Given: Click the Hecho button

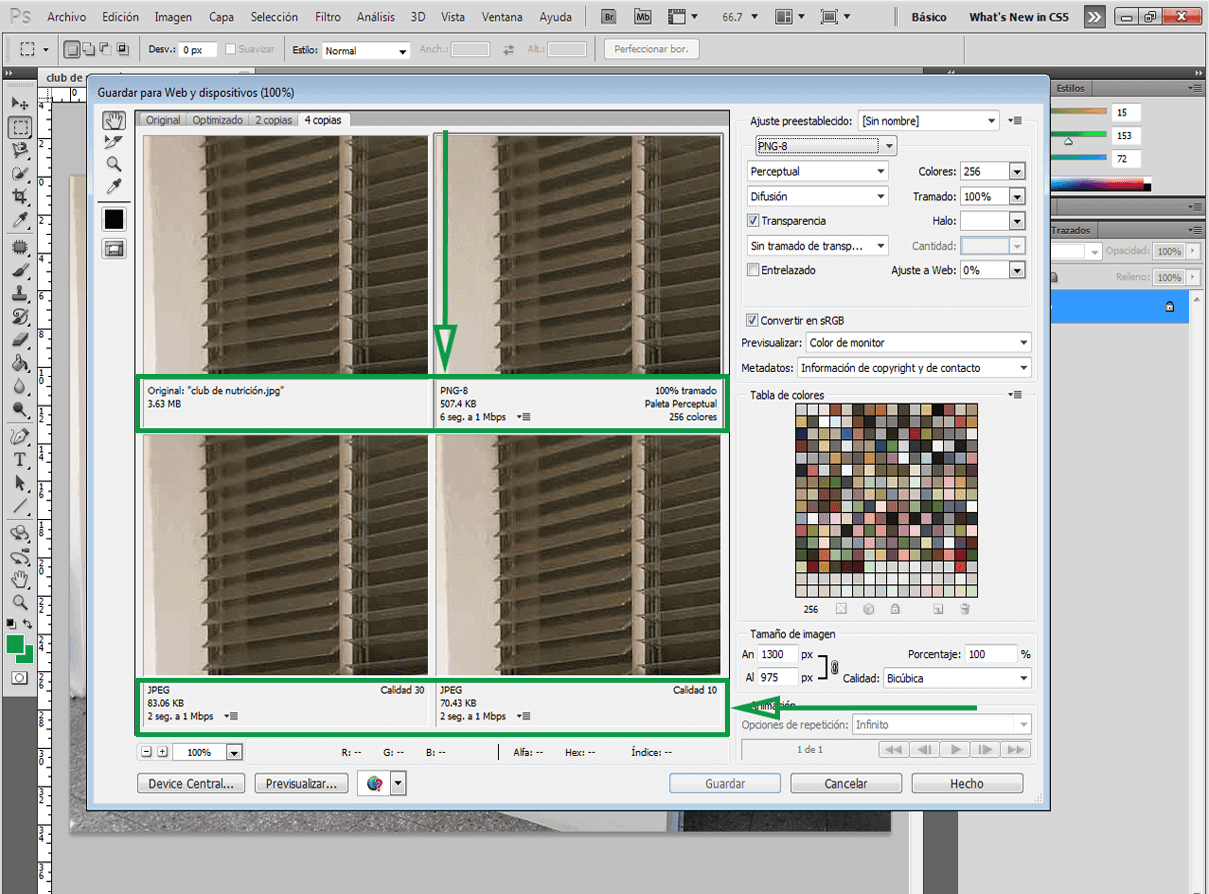Looking at the screenshot, I should click(967, 784).
